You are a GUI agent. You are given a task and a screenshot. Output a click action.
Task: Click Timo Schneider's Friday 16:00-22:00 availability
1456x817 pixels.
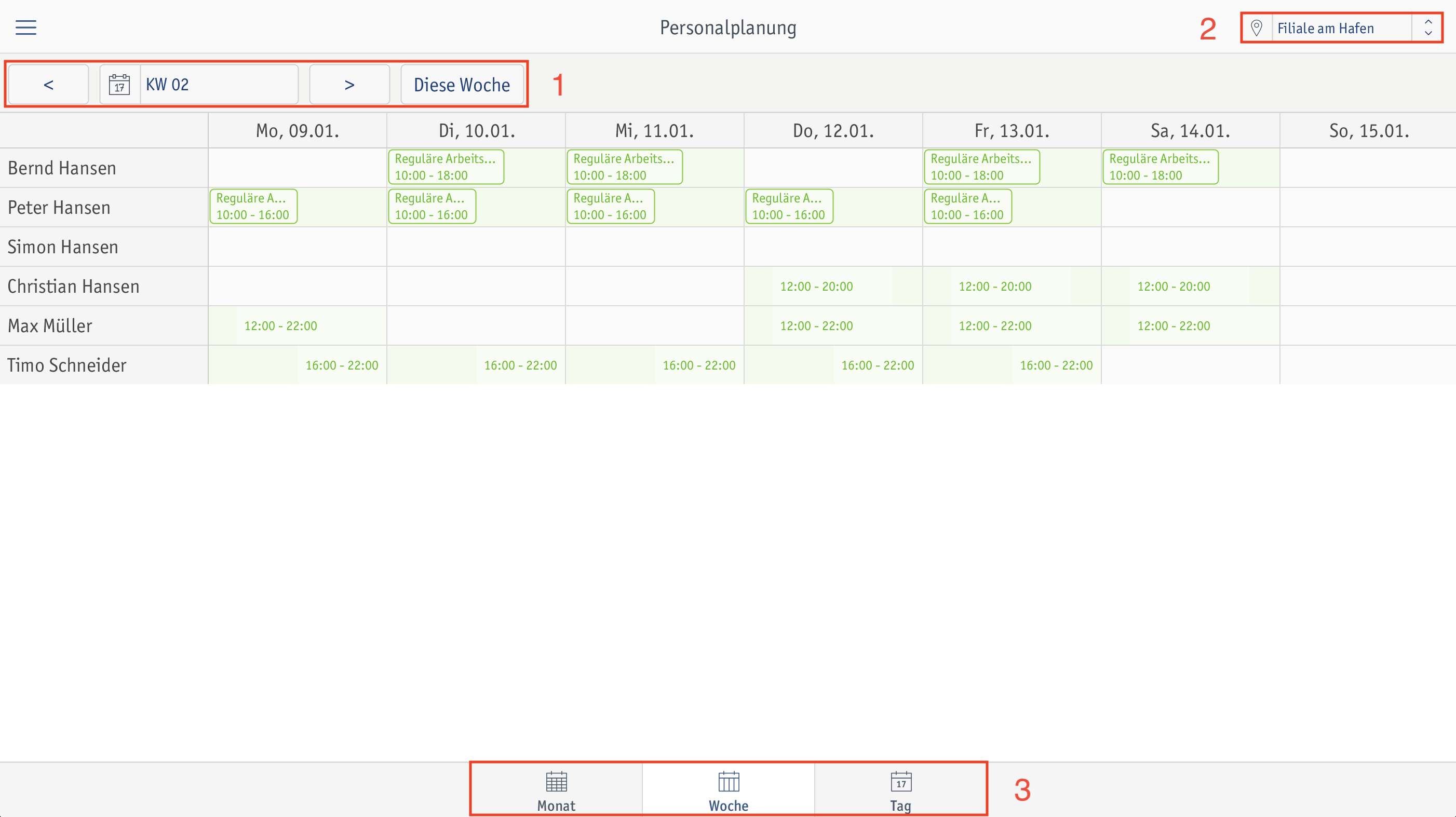(x=1056, y=365)
